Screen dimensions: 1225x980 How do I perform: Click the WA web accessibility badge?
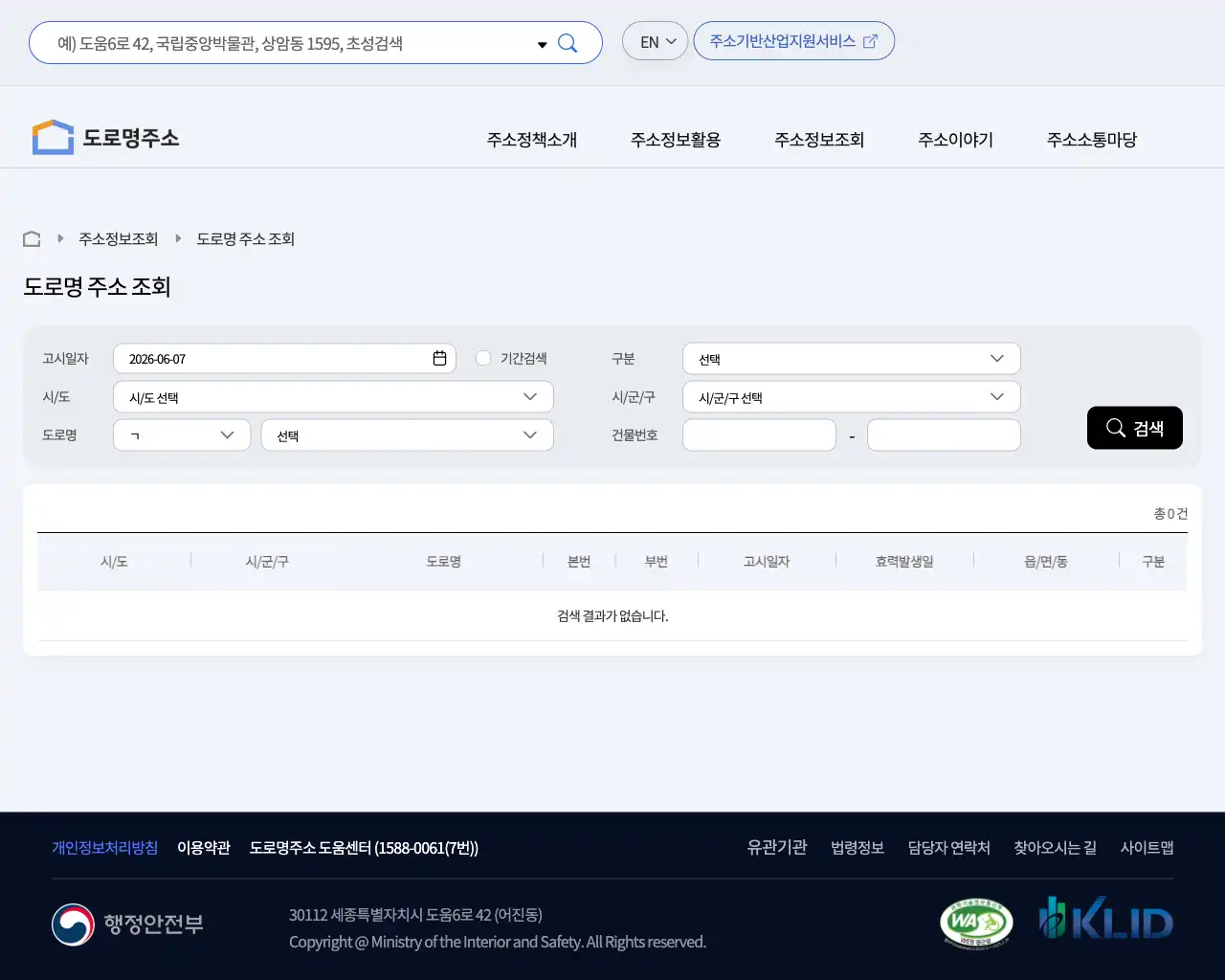click(x=976, y=923)
